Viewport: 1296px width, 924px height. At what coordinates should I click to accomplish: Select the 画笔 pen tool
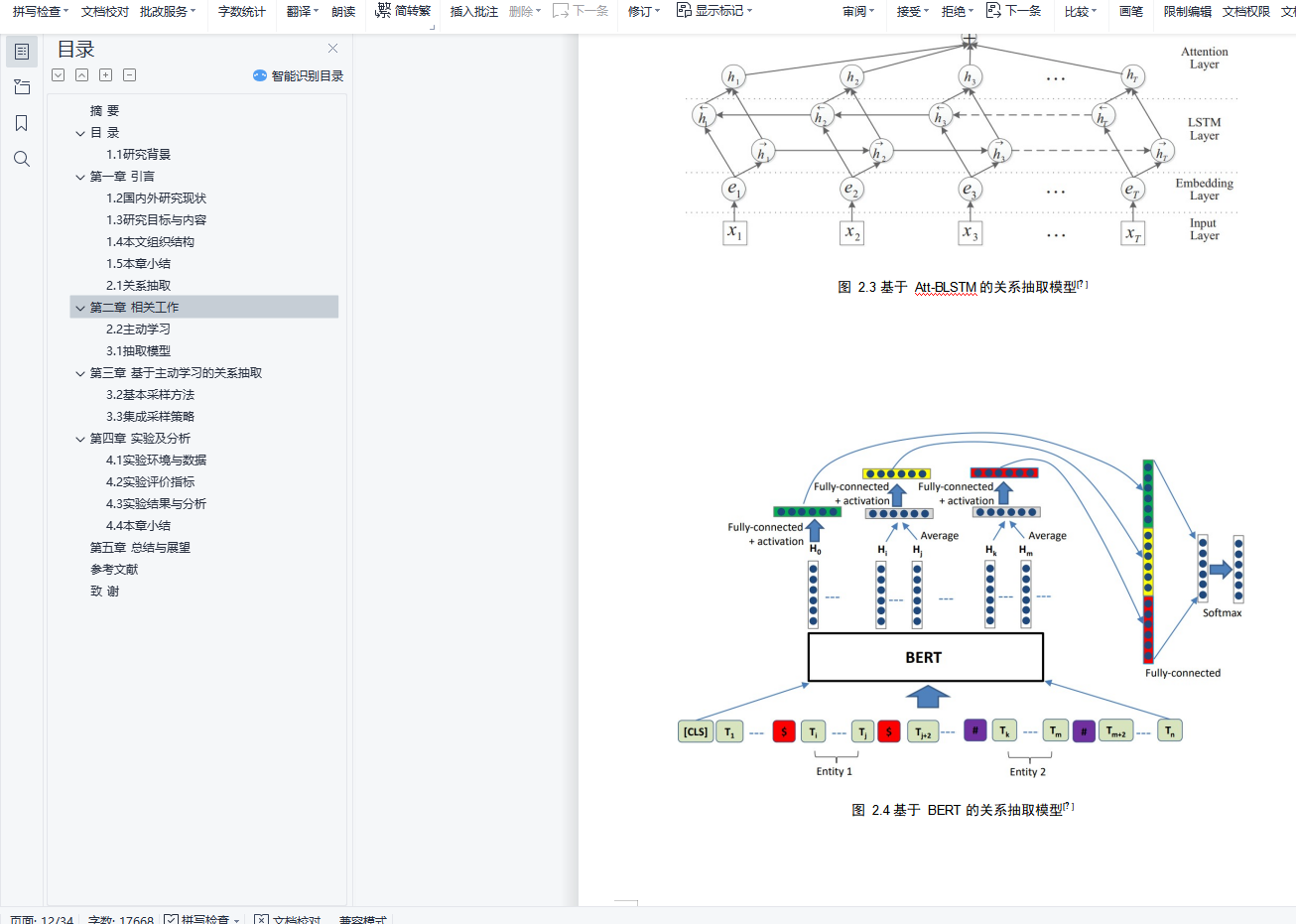1131,11
